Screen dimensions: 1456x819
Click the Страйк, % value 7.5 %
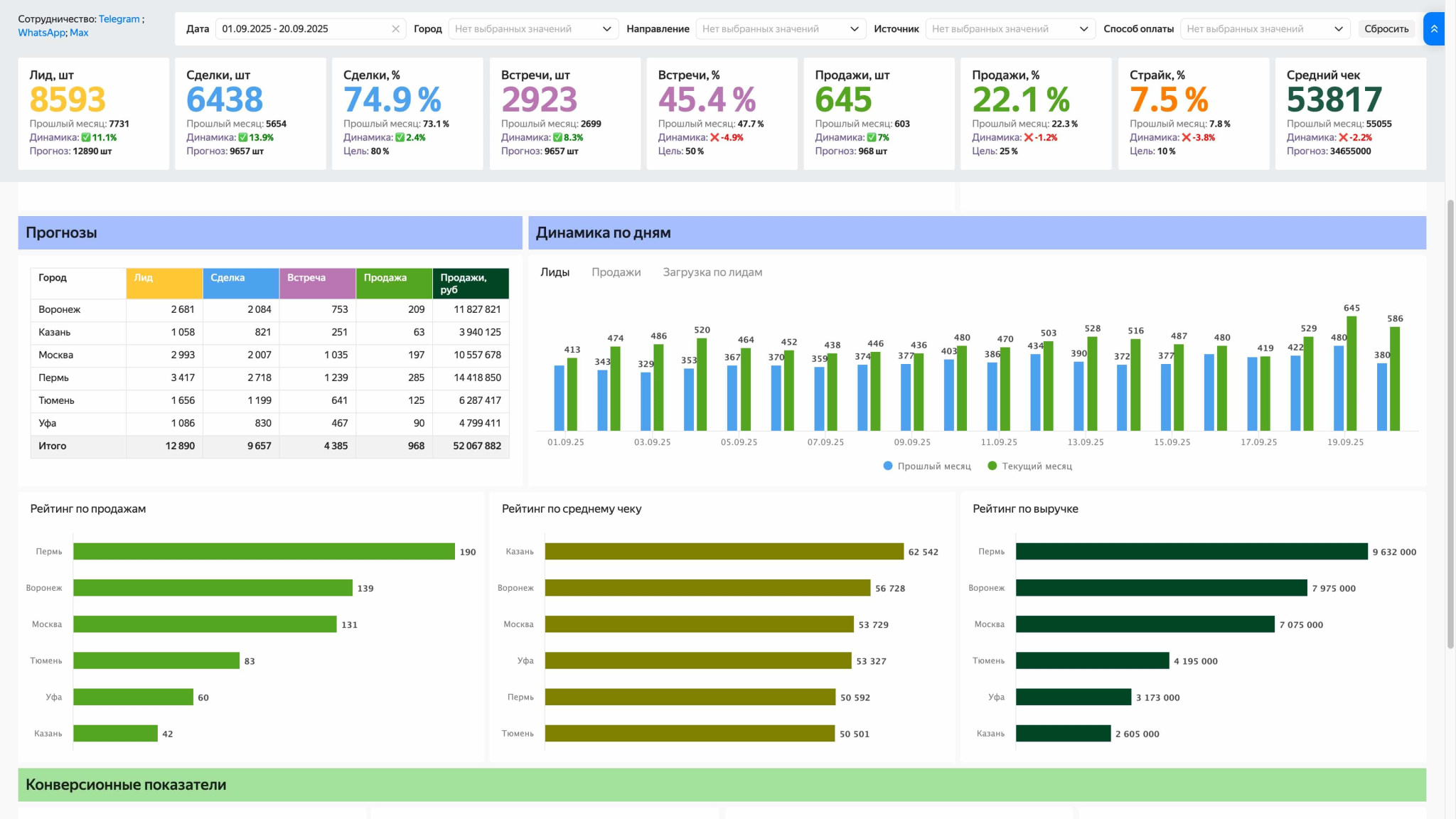pos(1169,100)
